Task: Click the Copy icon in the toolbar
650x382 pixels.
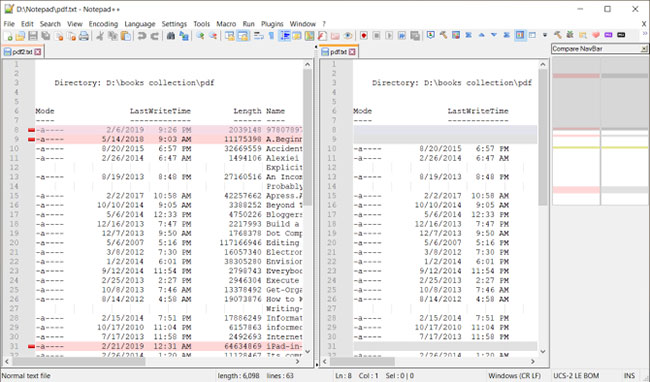Action: pyautogui.click(x=112, y=36)
